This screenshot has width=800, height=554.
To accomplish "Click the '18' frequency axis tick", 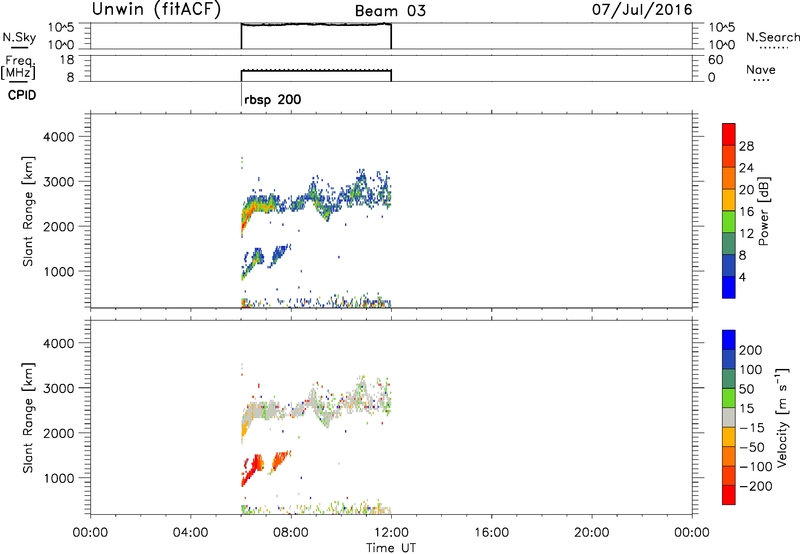I will coord(67,60).
